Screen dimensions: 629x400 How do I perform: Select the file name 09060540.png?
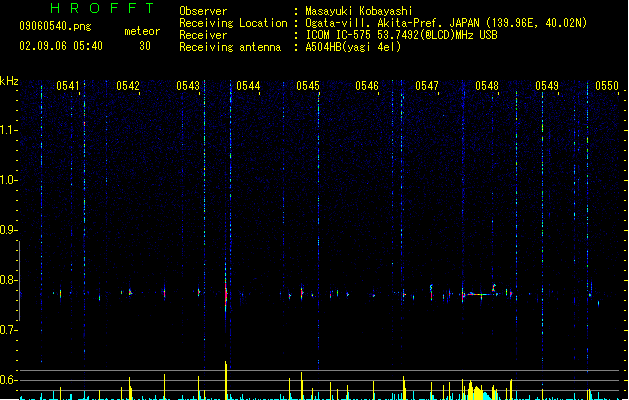[55, 26]
